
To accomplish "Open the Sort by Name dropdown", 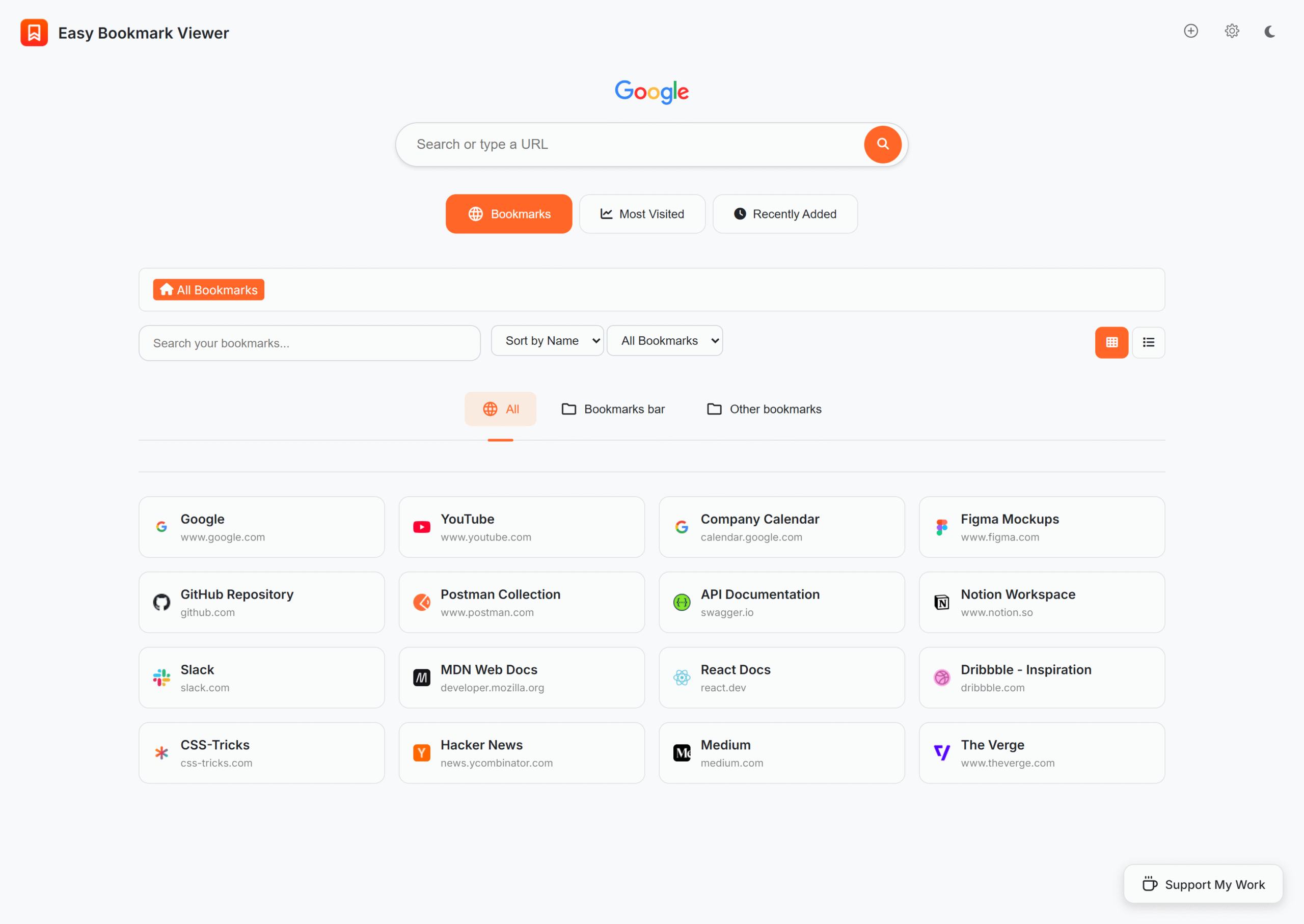I will (547, 340).
